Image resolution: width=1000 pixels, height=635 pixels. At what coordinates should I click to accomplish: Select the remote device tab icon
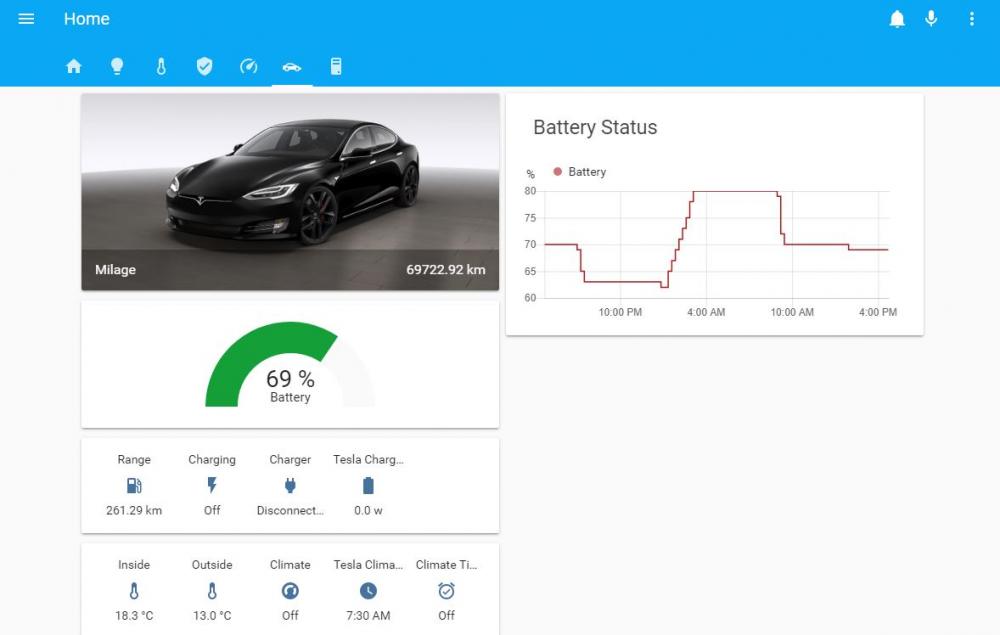coord(336,66)
